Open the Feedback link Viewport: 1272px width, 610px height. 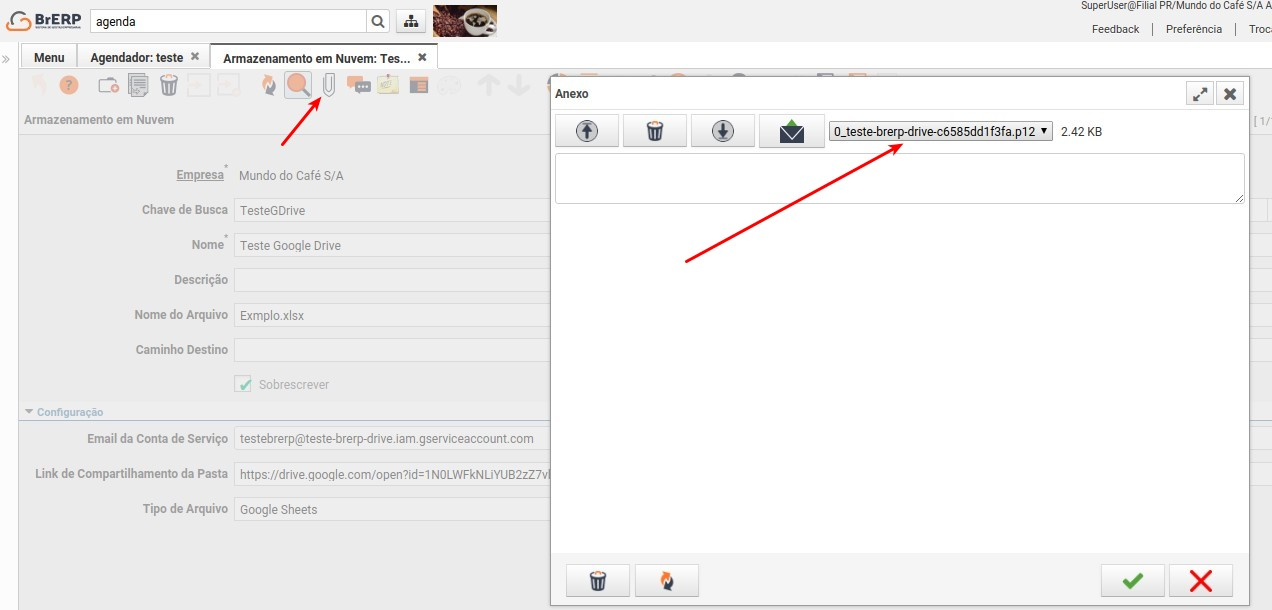[x=1115, y=29]
